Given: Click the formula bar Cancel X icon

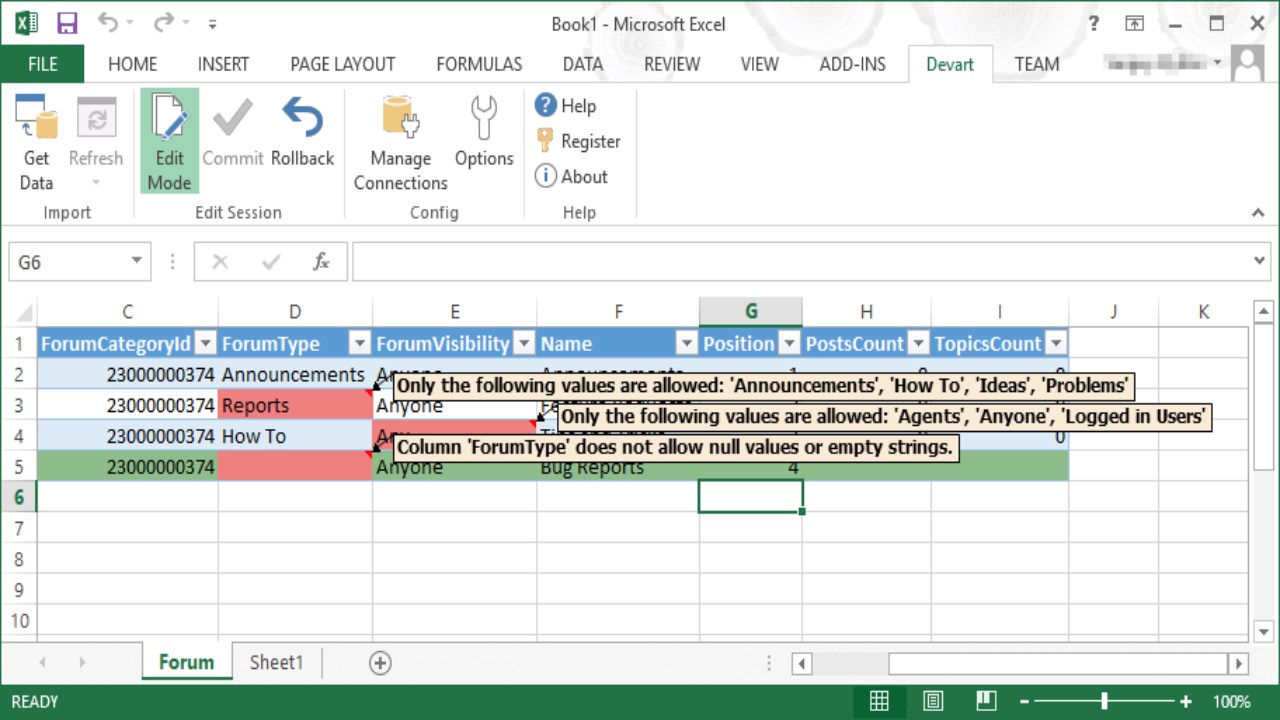Looking at the screenshot, I should point(220,262).
